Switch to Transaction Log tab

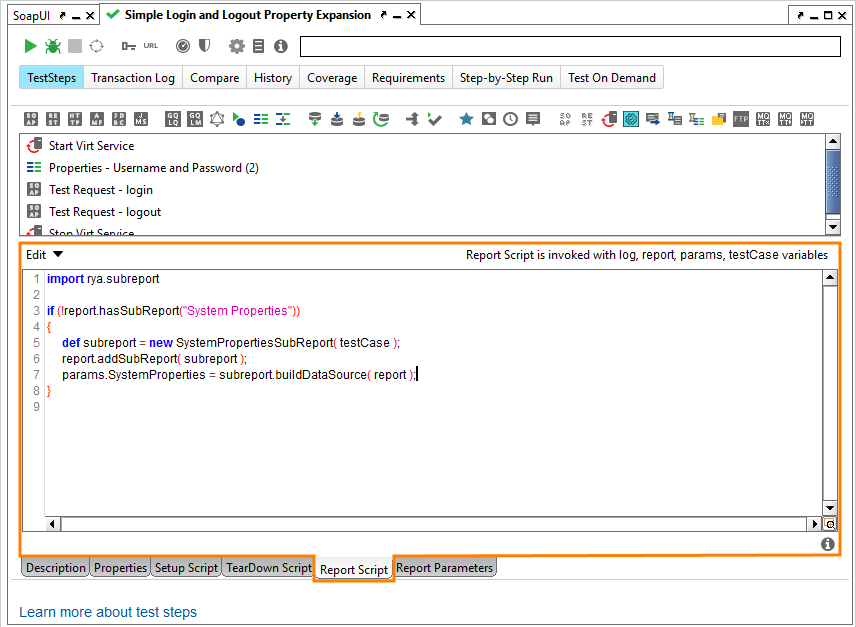[x=133, y=77]
